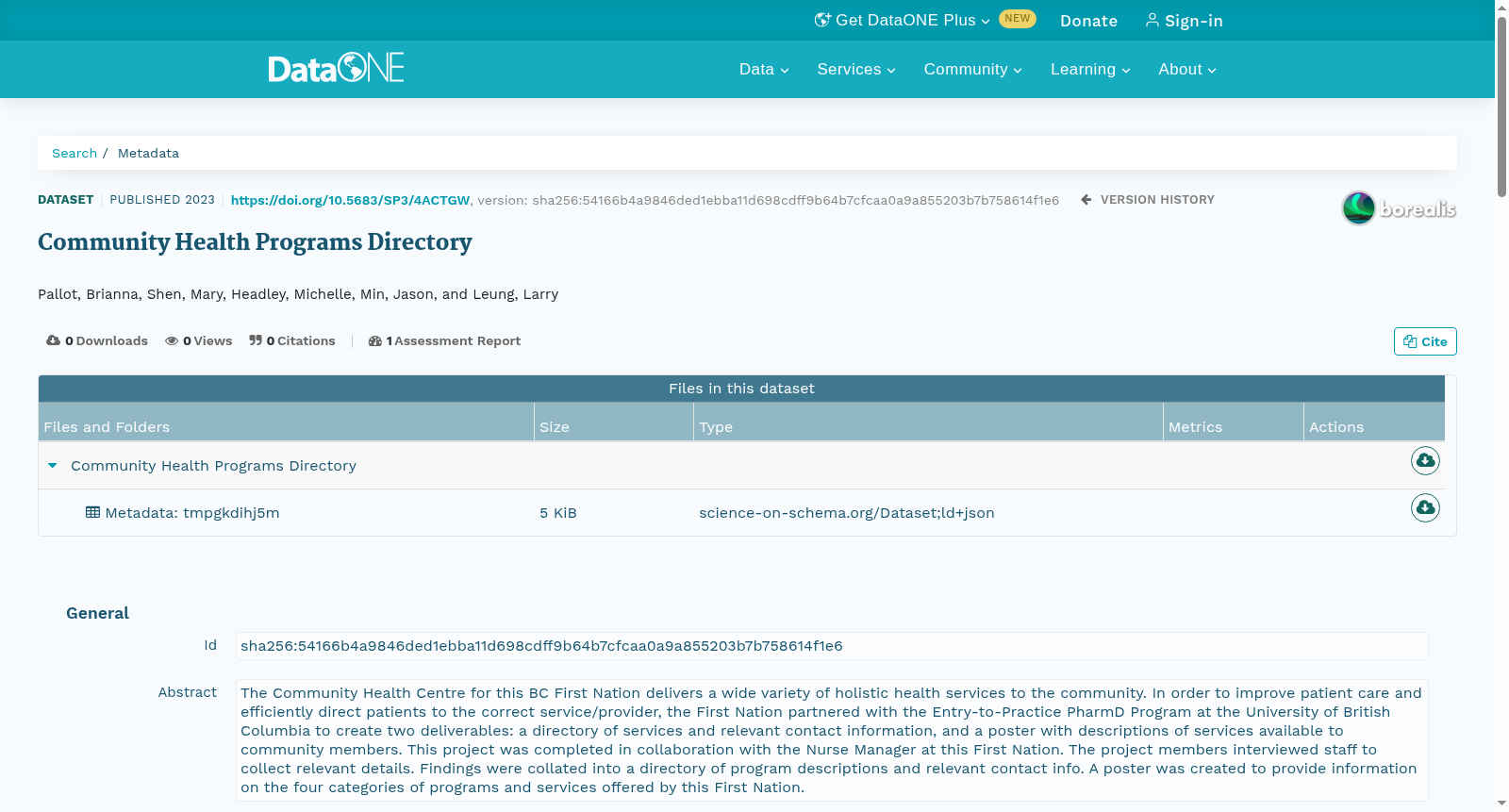Viewport: 1509px width, 812px height.
Task: Open the Get DataONE Plus menu
Action: pos(903,20)
